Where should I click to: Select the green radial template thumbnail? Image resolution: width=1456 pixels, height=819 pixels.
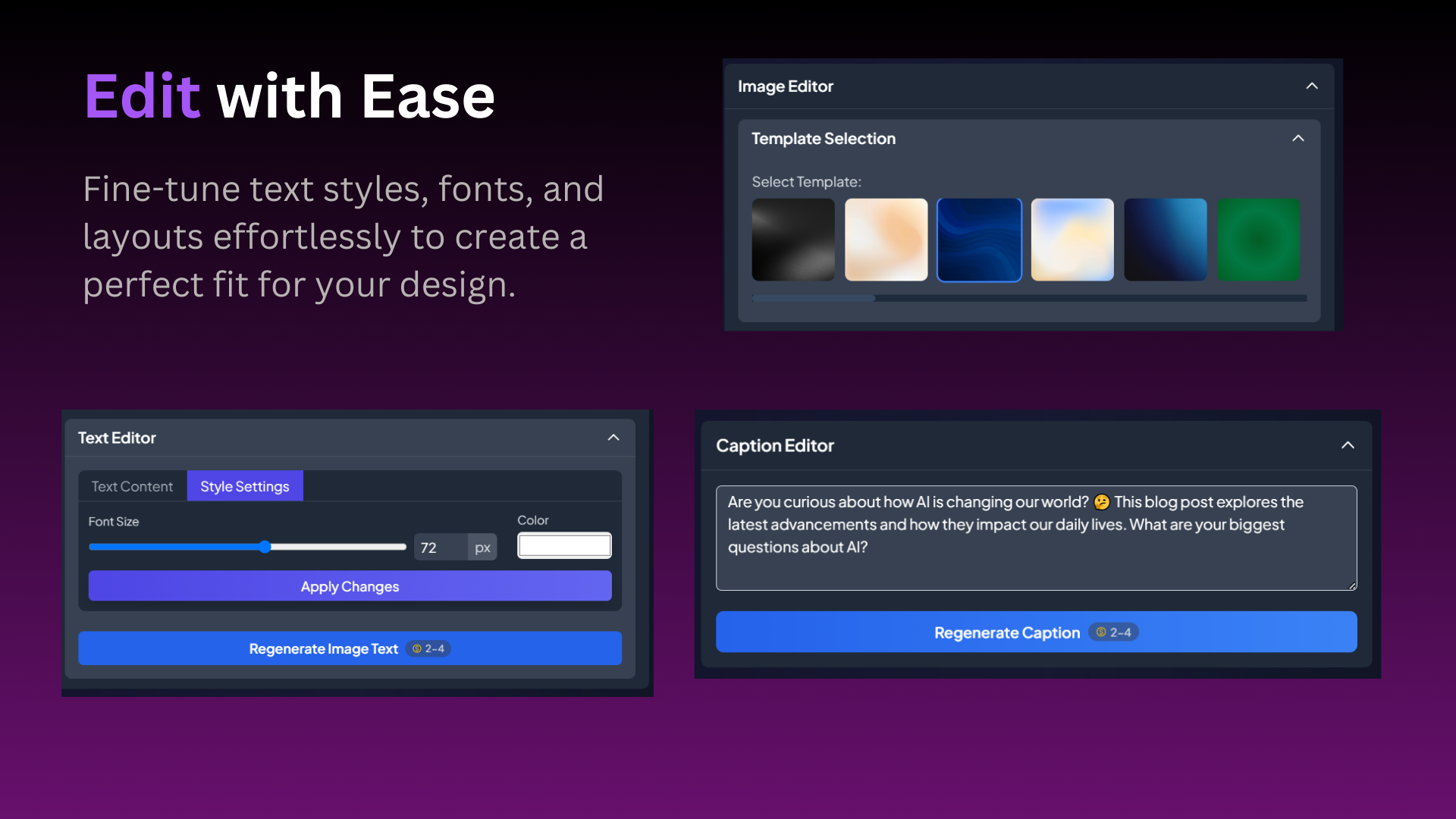pos(1259,240)
